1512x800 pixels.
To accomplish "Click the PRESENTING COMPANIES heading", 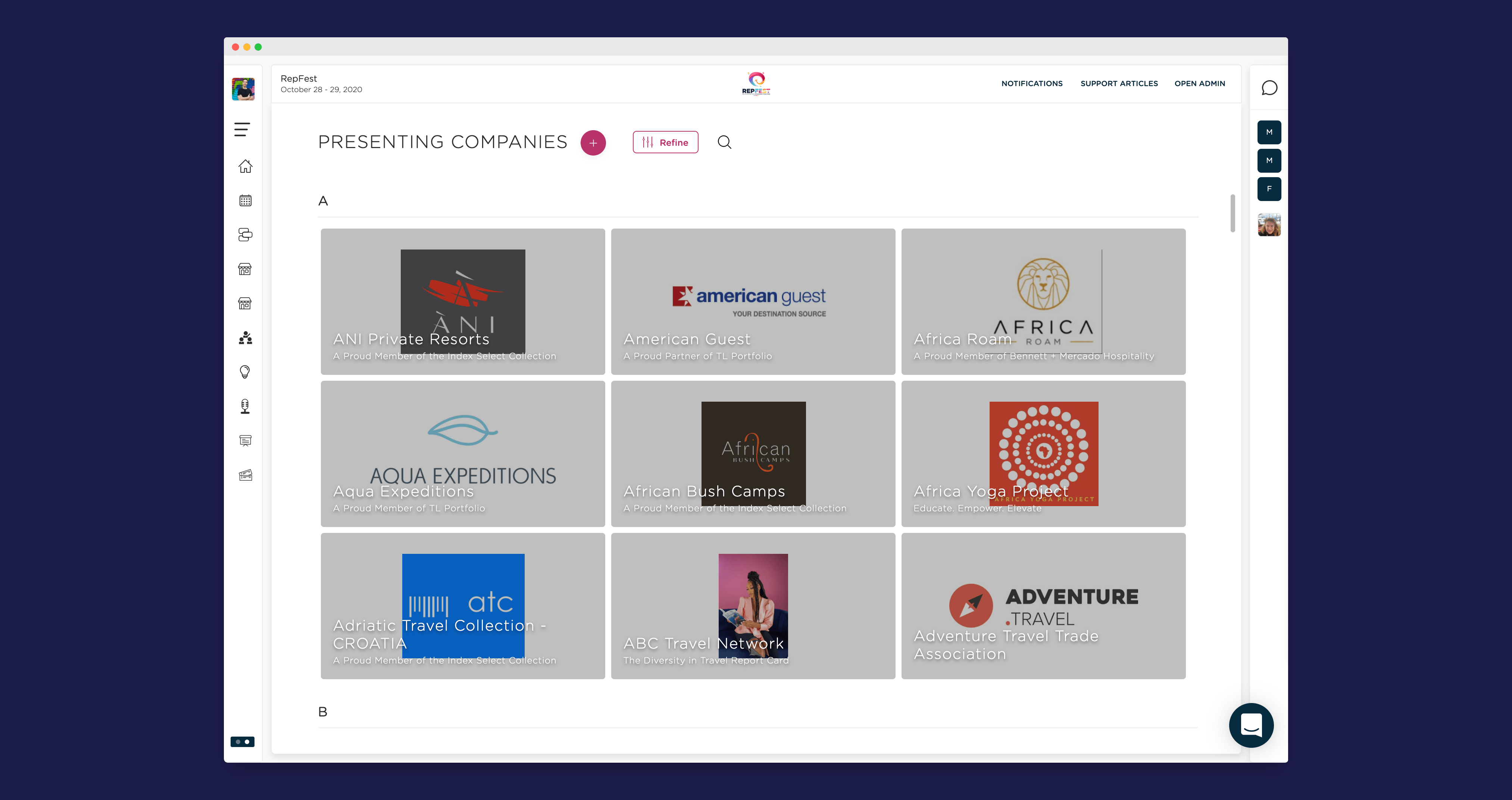I will coord(443,142).
